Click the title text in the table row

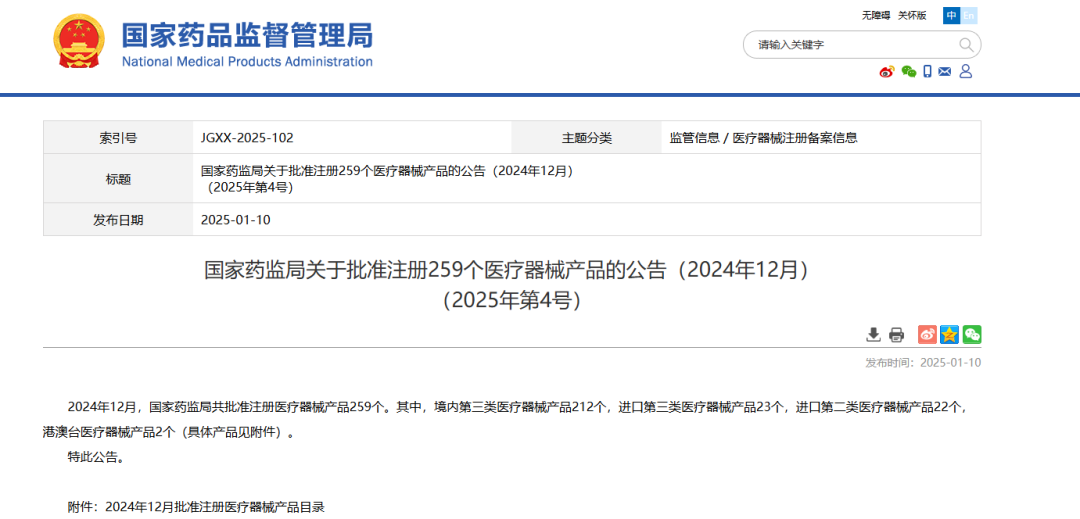387,178
